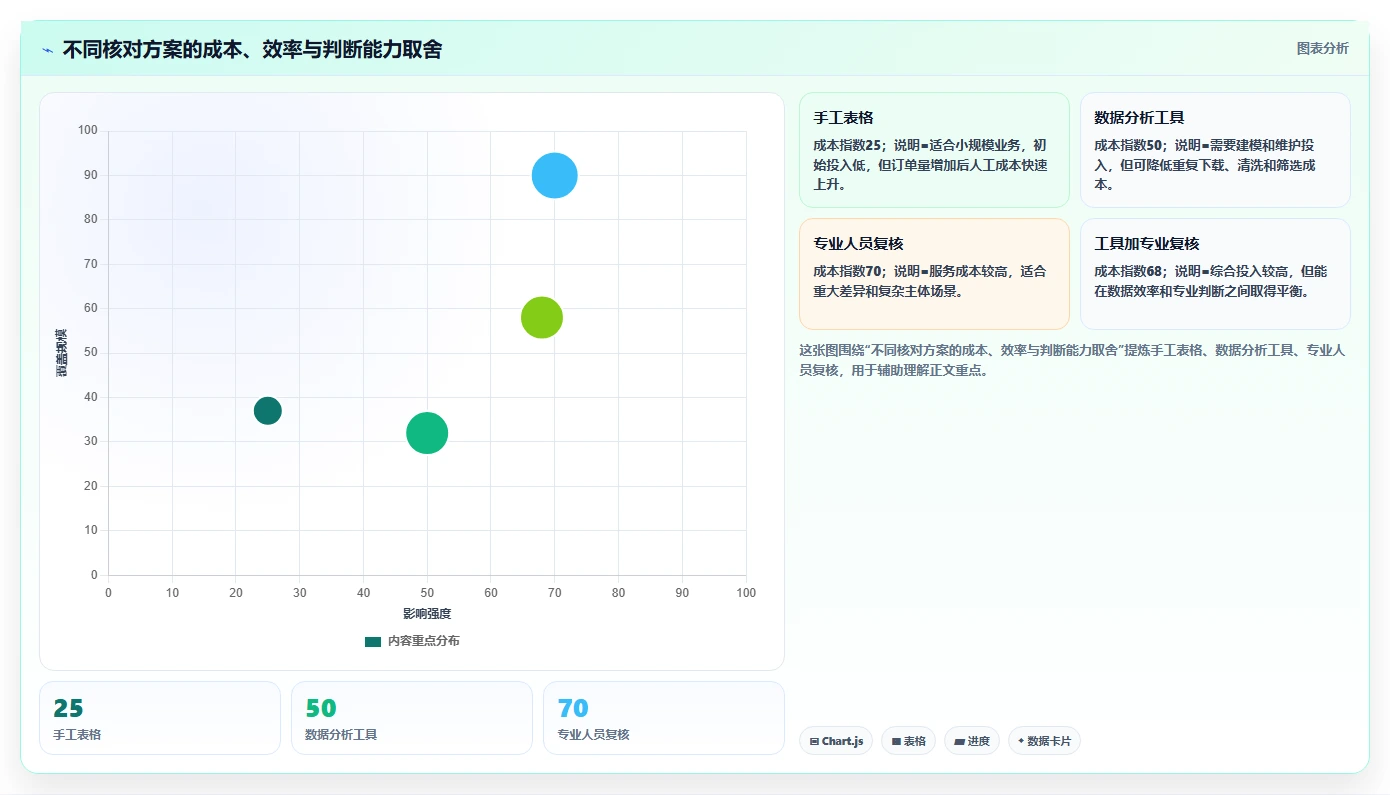
Task: Click the 内容重点分布 legend text
Action: coord(424,641)
